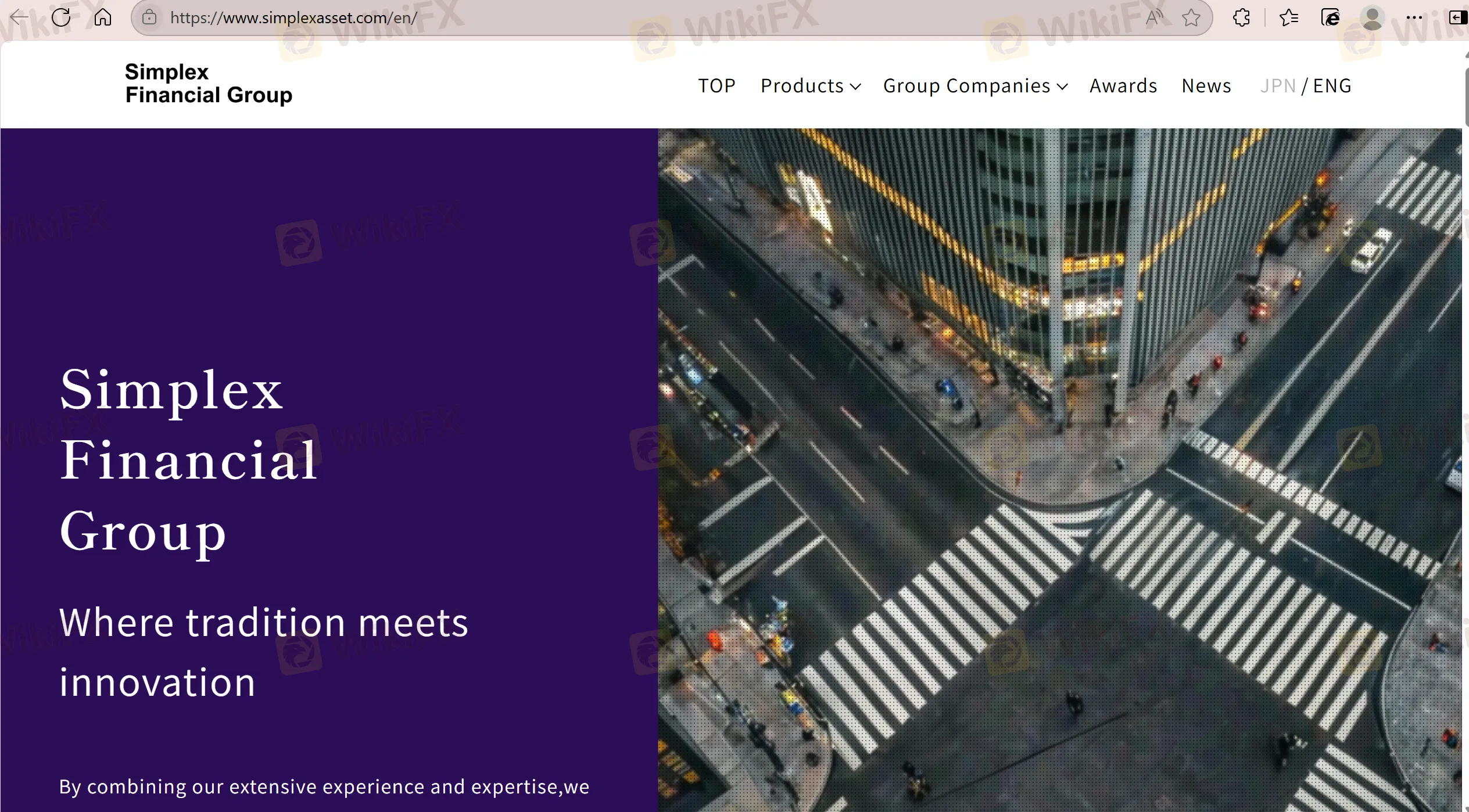The image size is (1469, 812).
Task: Go back with the browser back arrow
Action: [x=19, y=17]
